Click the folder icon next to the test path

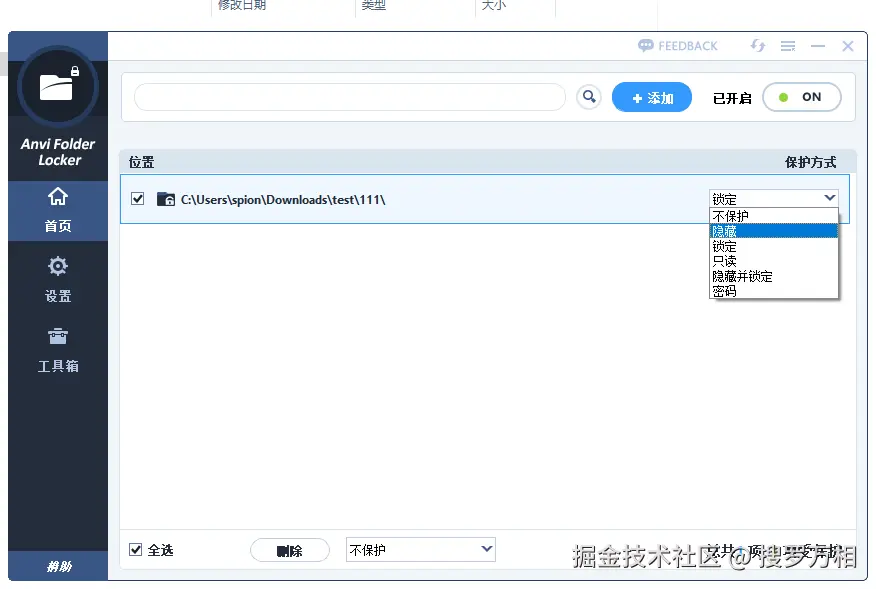pos(165,198)
